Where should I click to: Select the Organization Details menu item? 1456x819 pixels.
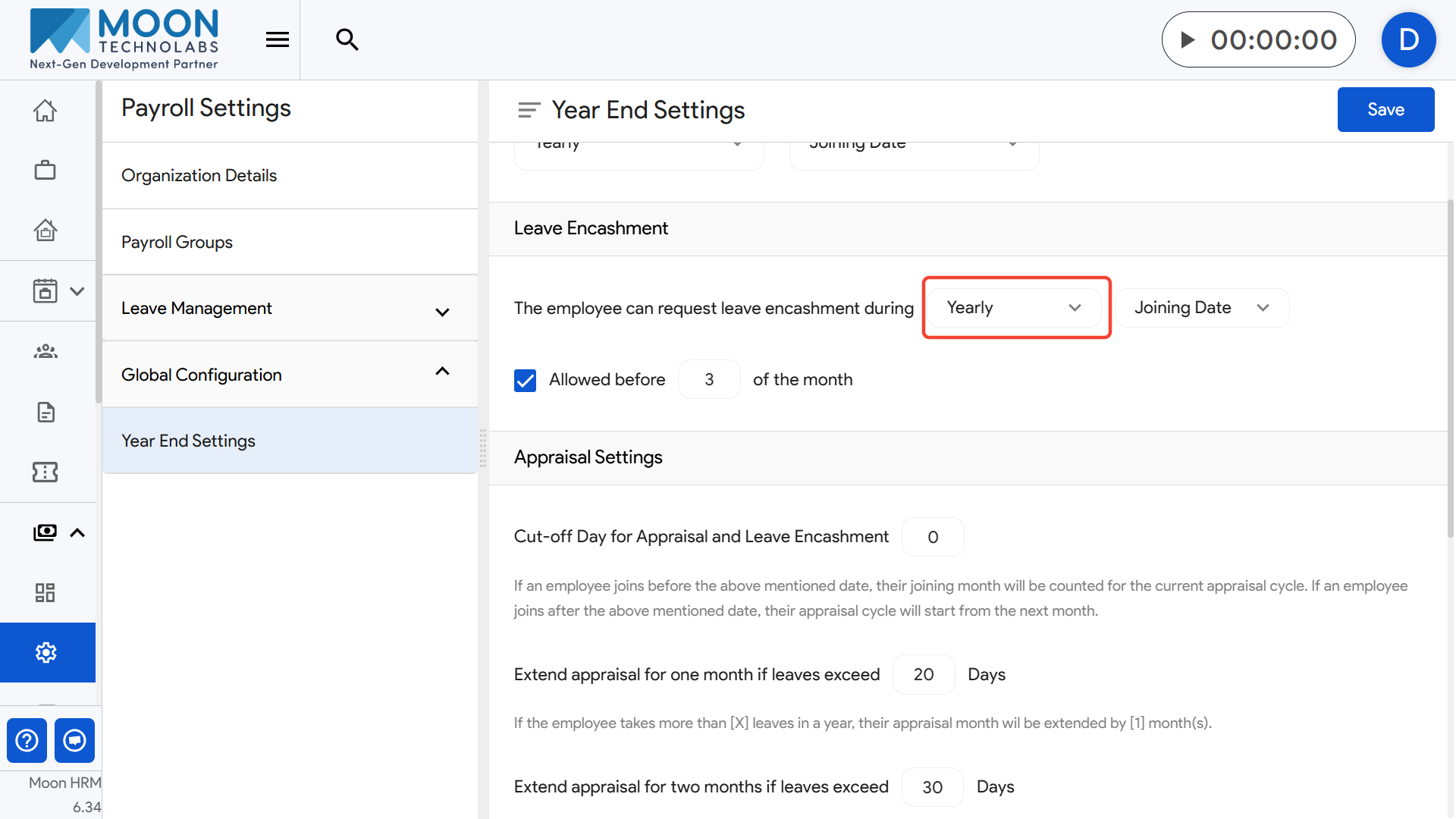199,175
